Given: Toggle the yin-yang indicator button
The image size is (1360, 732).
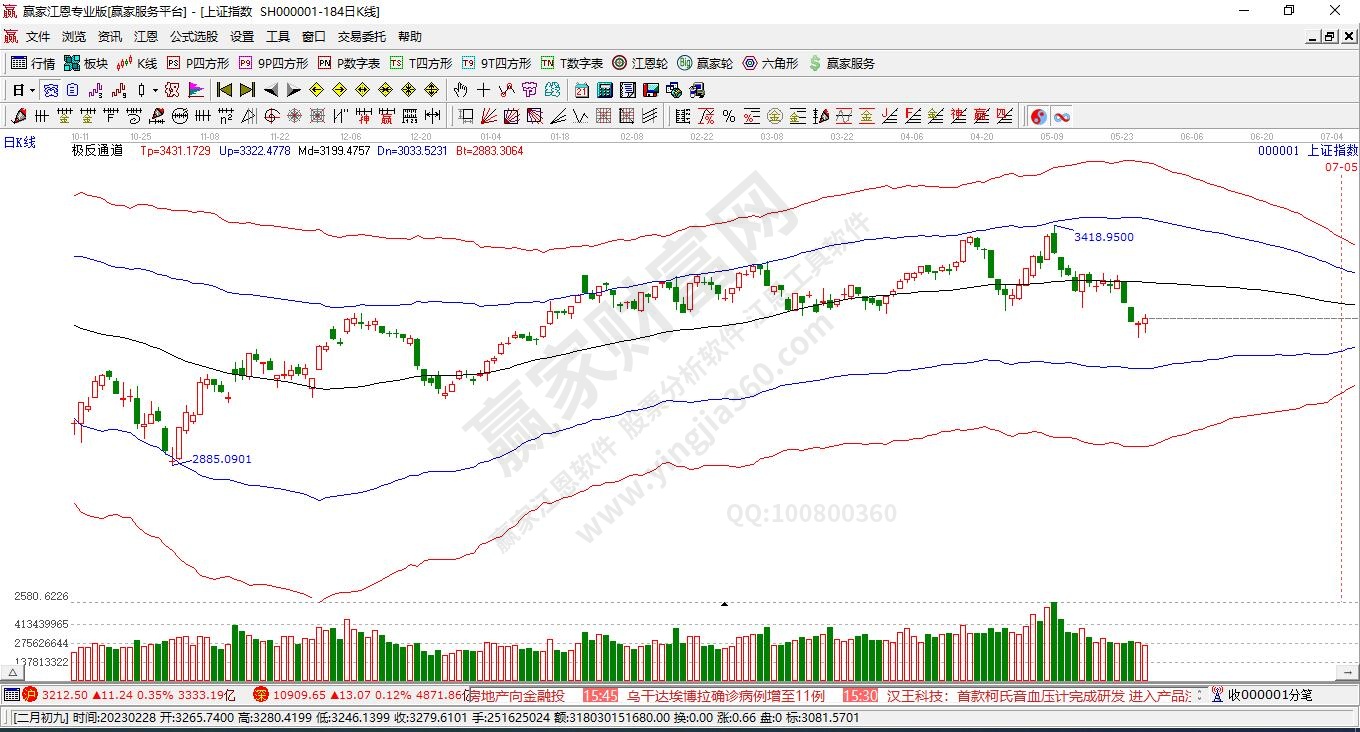Looking at the screenshot, I should (1039, 116).
